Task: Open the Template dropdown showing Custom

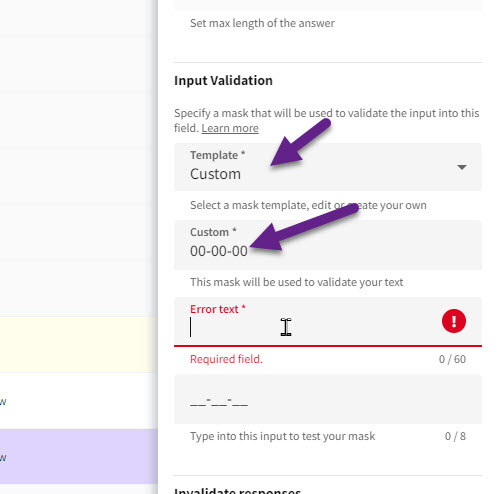Action: pyautogui.click(x=328, y=167)
